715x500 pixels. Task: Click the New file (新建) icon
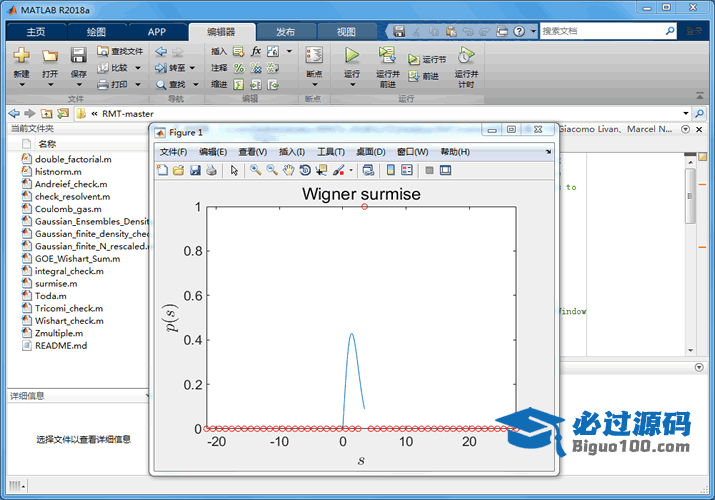[x=21, y=55]
